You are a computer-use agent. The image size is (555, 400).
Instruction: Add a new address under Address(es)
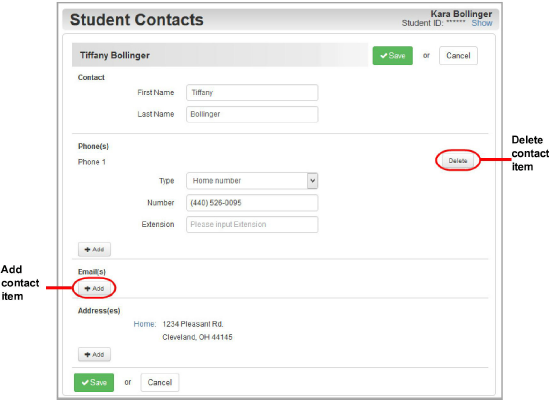tap(94, 354)
